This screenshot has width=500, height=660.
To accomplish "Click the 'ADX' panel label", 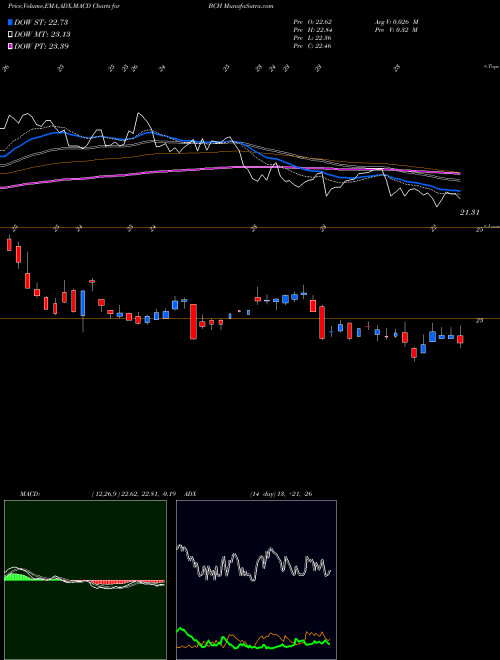I will click(191, 494).
